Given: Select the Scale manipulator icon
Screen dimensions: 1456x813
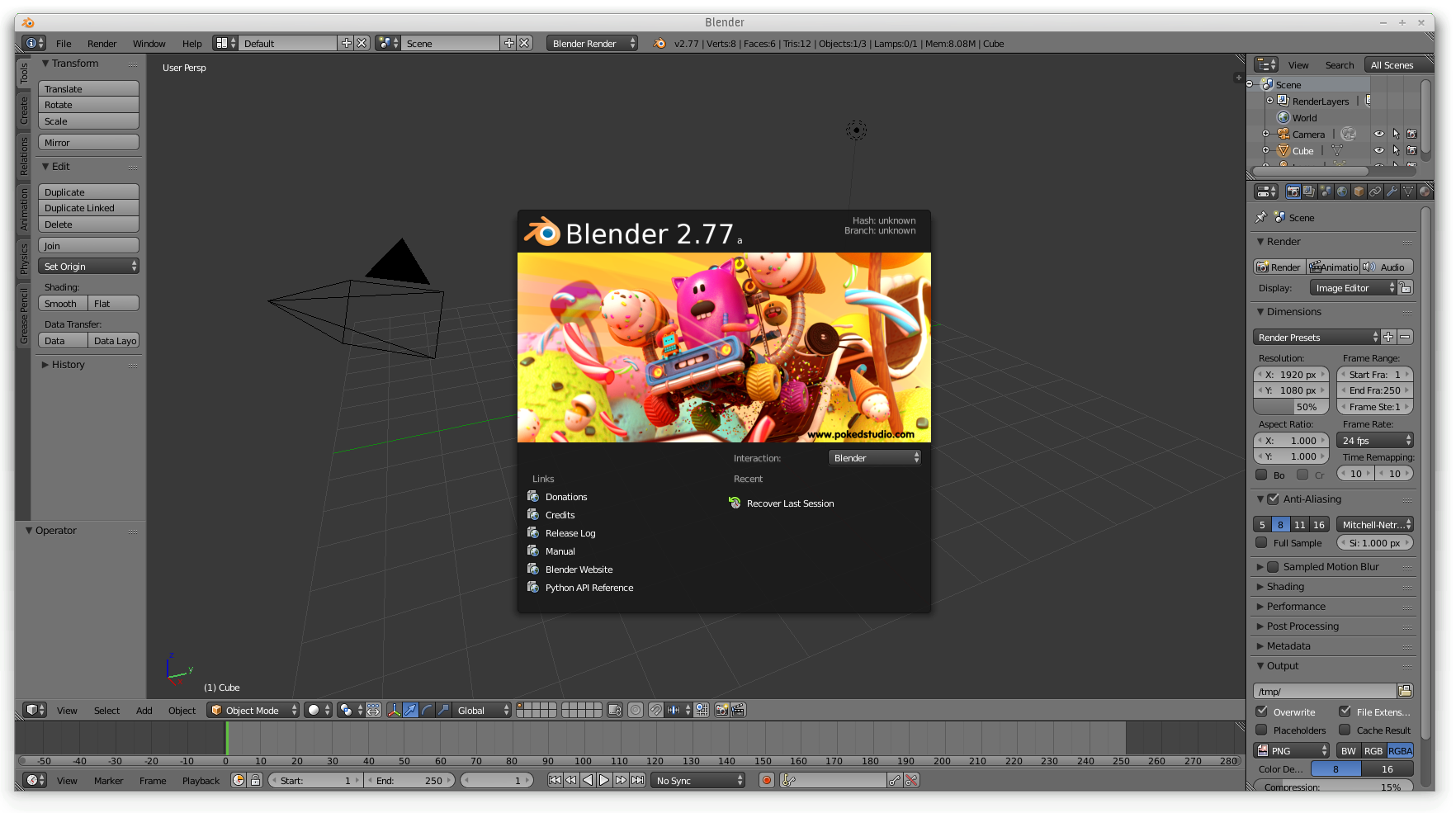Looking at the screenshot, I should click(x=443, y=710).
